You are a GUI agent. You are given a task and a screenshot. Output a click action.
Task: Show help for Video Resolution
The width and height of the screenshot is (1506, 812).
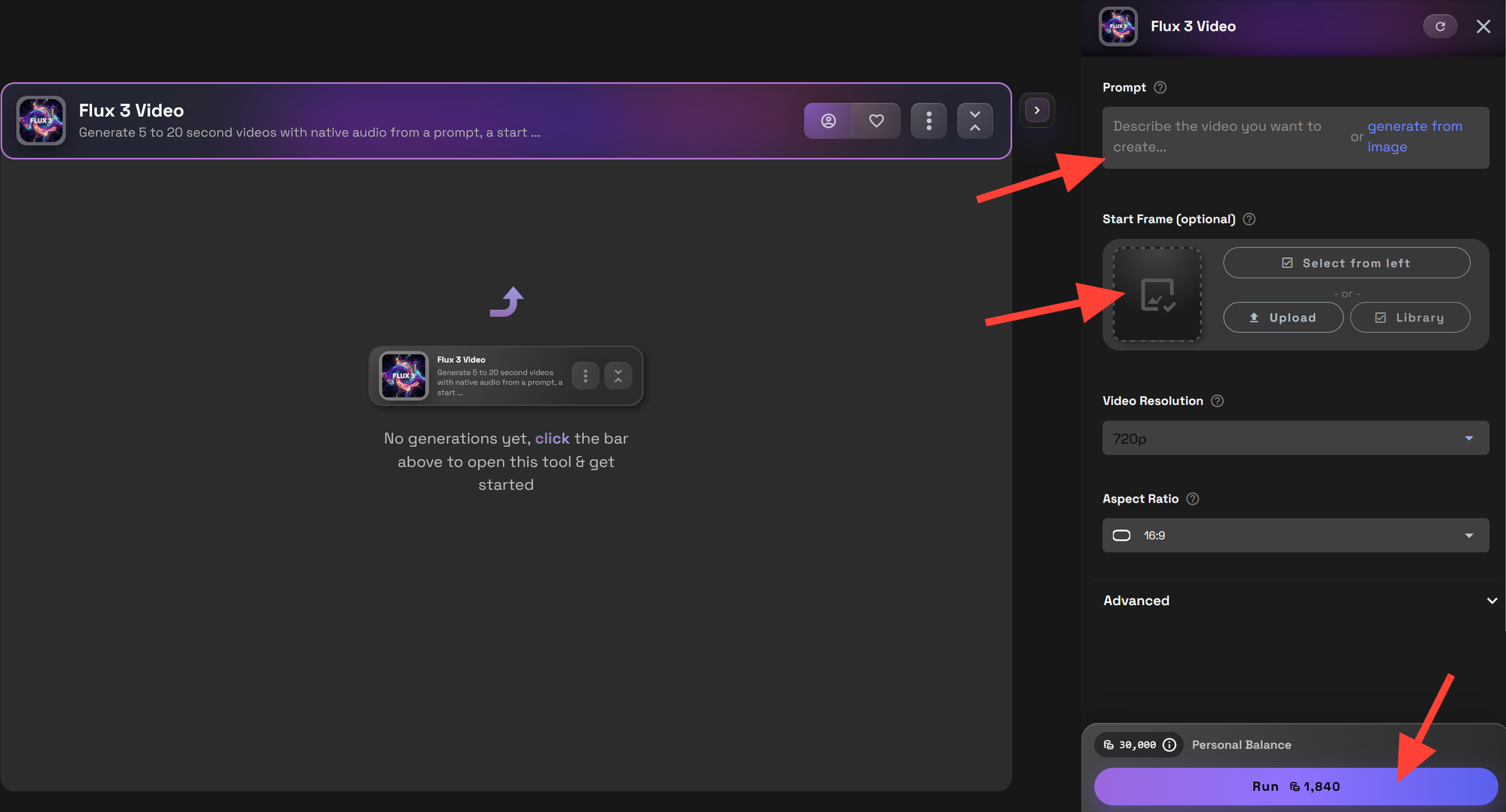1218,401
